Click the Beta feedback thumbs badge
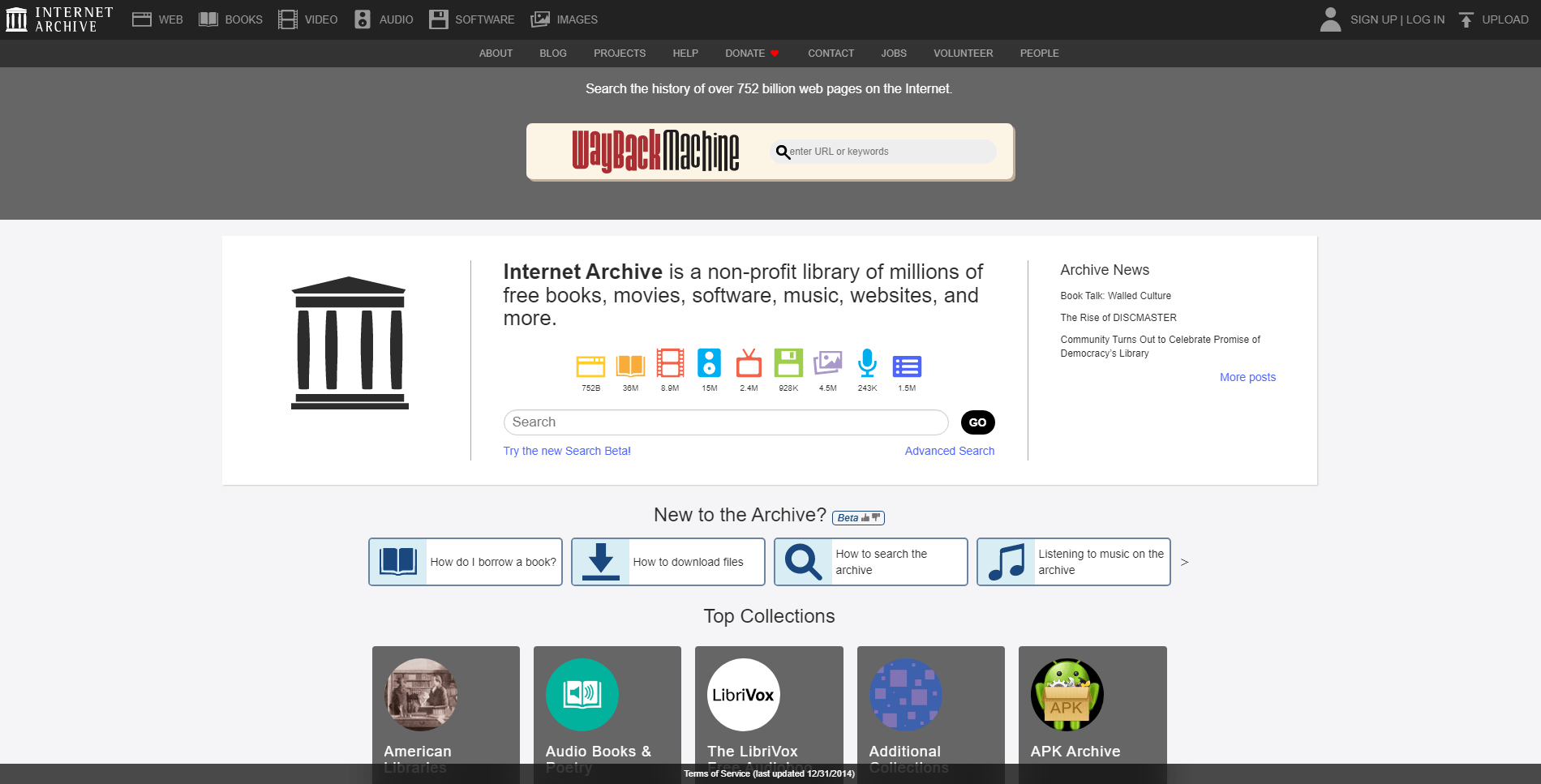Screen dimensions: 1541x784 click(x=858, y=518)
